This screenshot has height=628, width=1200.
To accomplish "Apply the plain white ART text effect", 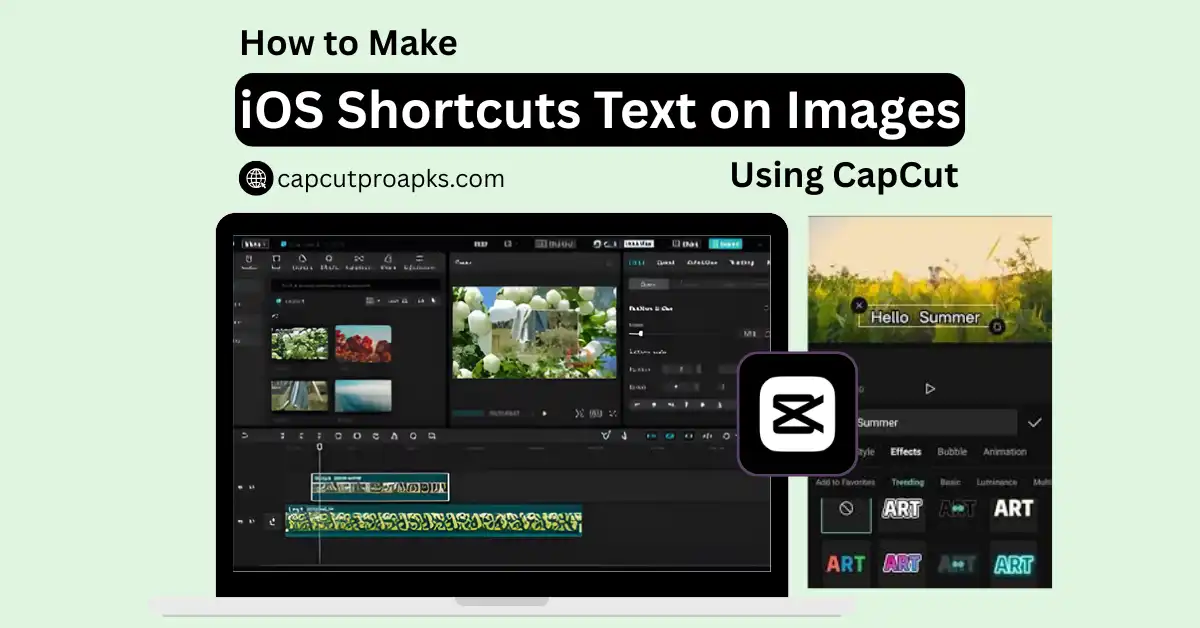I will pos(1013,509).
